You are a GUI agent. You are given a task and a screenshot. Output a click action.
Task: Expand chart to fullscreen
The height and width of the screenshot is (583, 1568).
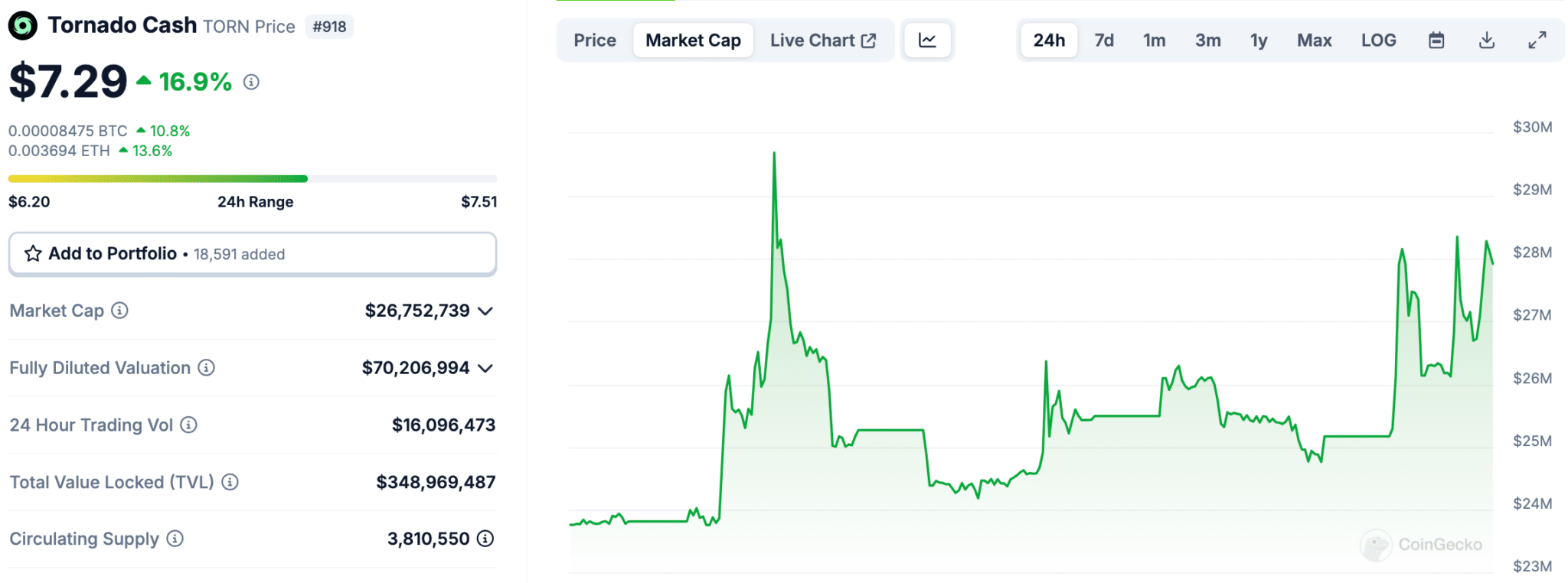(1537, 41)
